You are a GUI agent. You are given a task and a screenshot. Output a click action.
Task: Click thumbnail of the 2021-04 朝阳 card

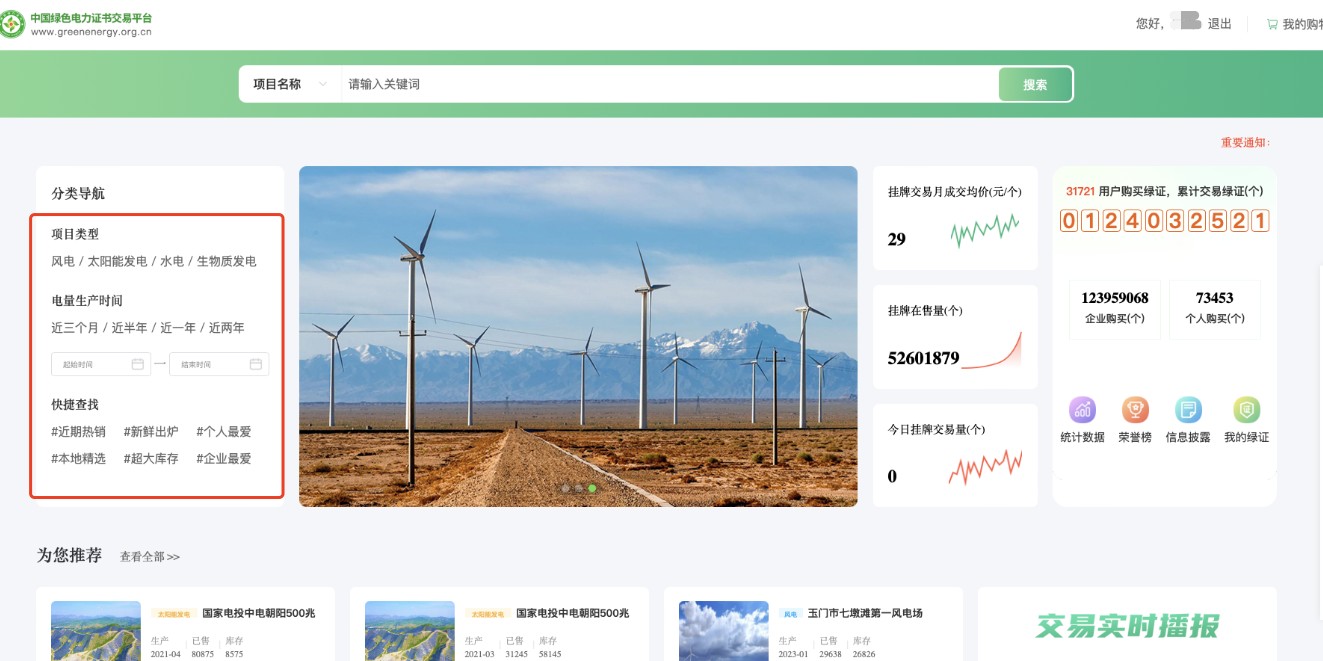tap(96, 631)
